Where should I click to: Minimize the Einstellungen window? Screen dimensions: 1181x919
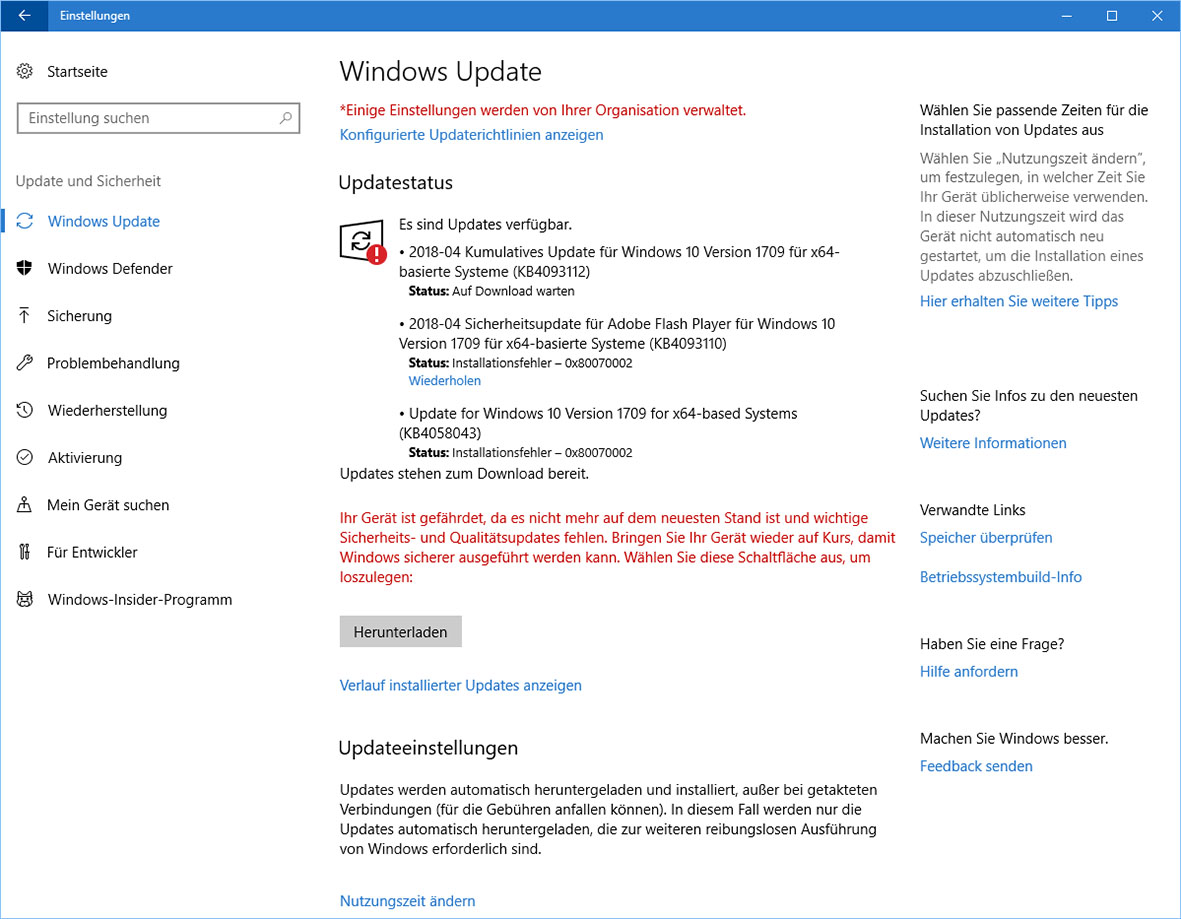point(1067,15)
